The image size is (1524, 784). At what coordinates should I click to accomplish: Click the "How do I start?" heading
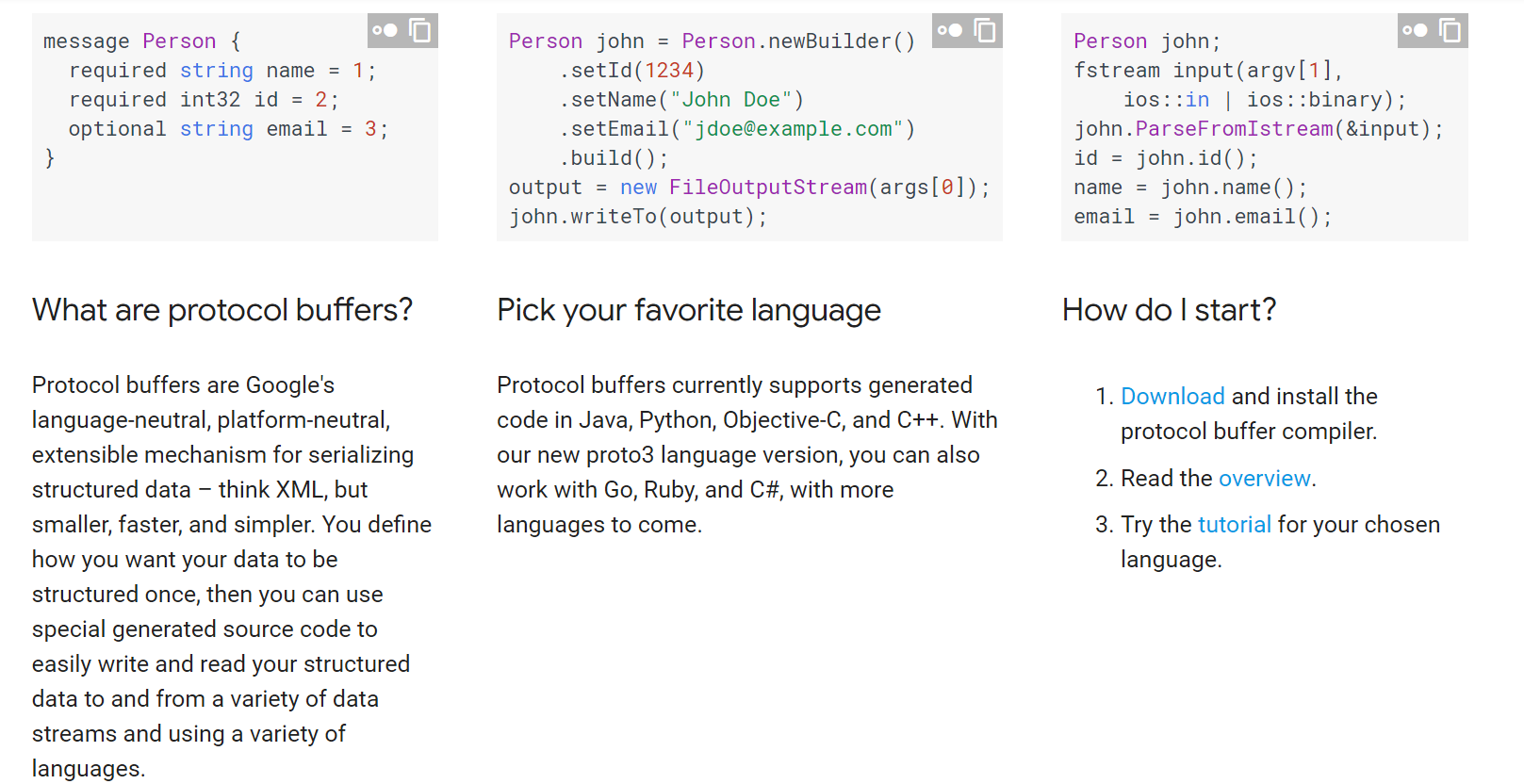tap(1169, 310)
